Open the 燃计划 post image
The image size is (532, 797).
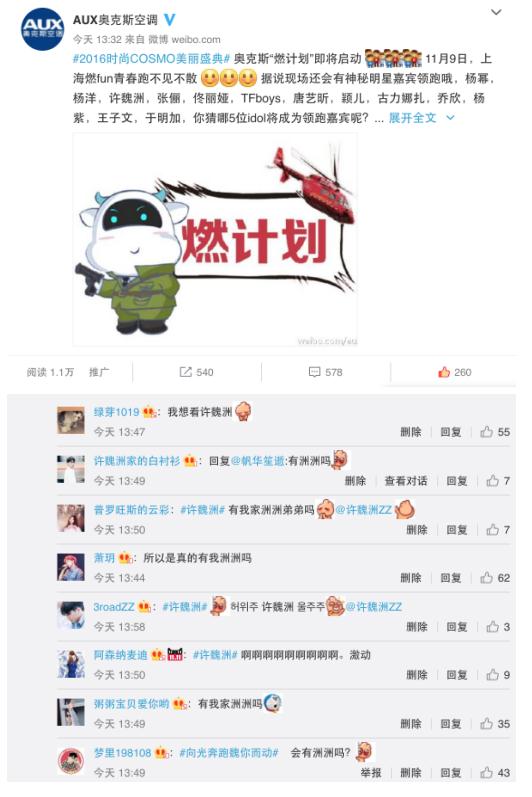(x=215, y=239)
